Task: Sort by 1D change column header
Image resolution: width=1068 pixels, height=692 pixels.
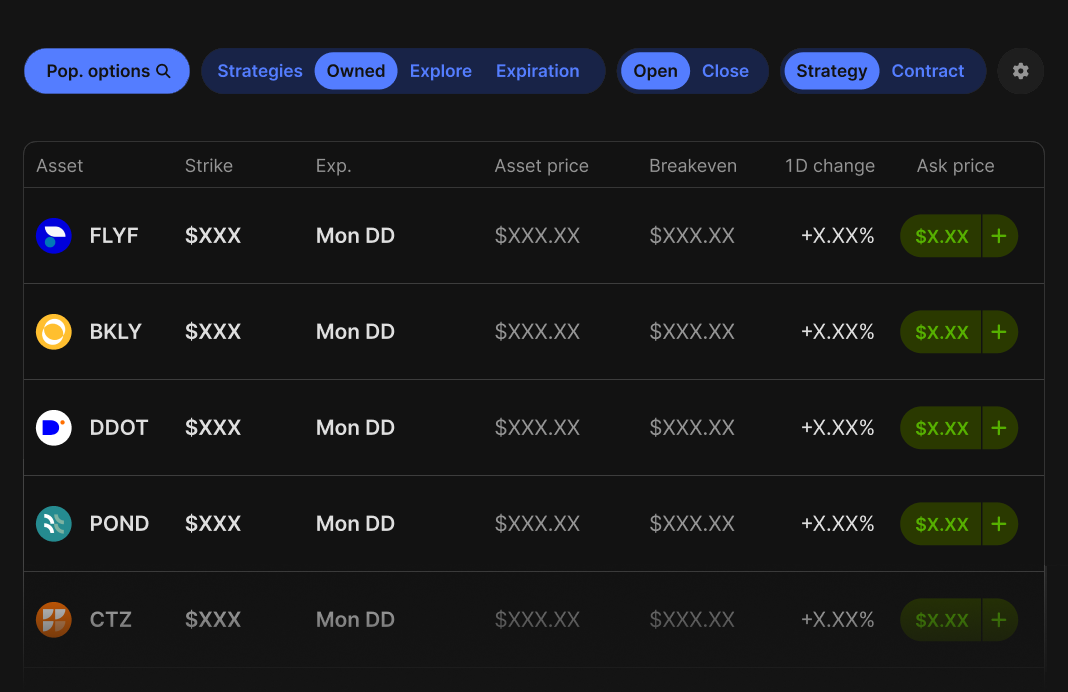Action: [829, 166]
